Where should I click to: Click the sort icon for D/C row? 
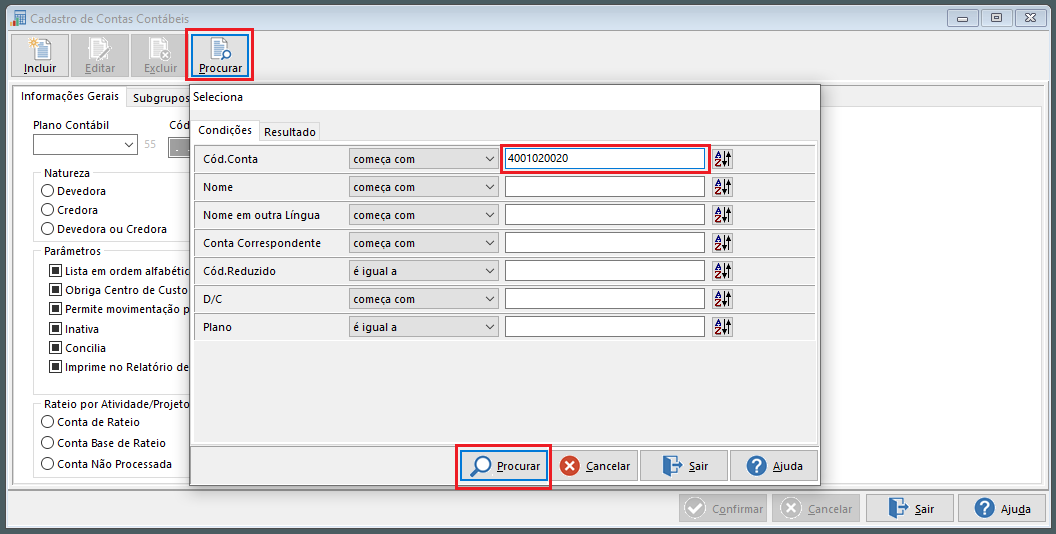point(722,299)
